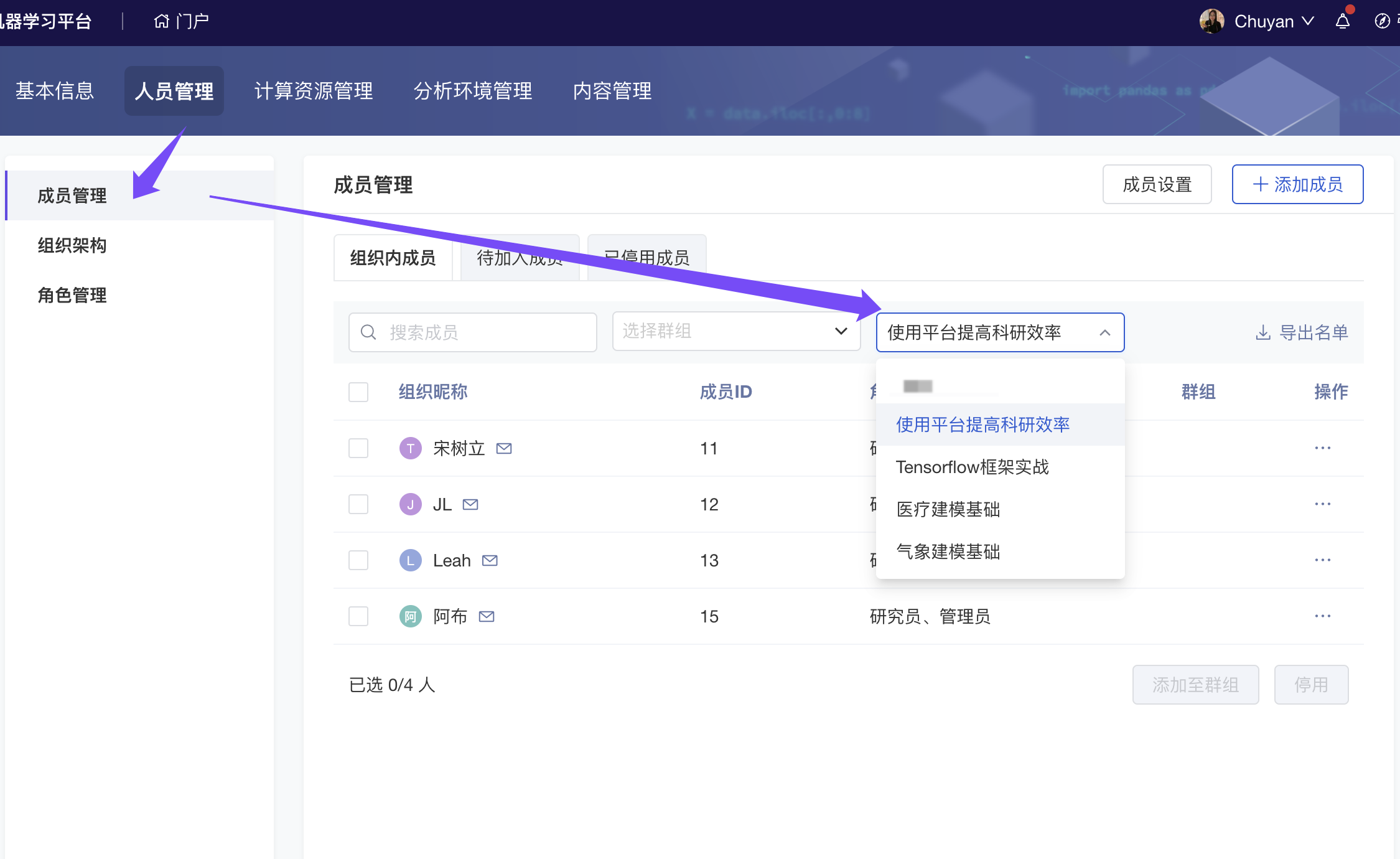
Task: Switch to the 计算资源管理 tab
Action: click(314, 91)
